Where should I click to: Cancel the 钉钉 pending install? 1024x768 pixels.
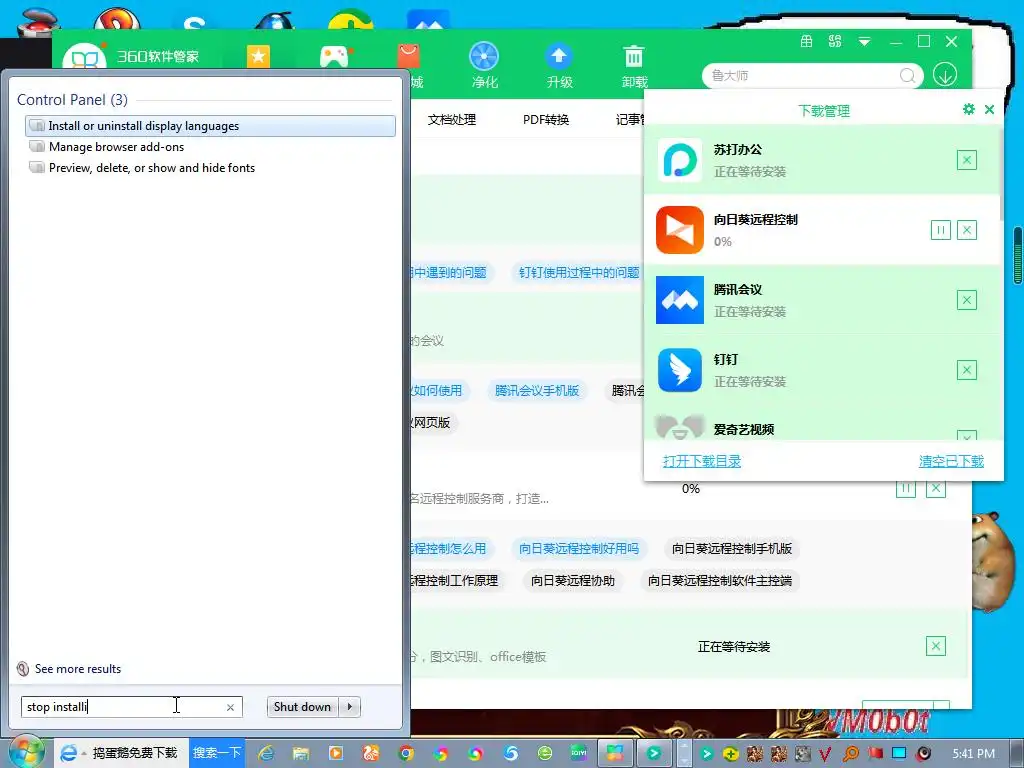click(967, 370)
